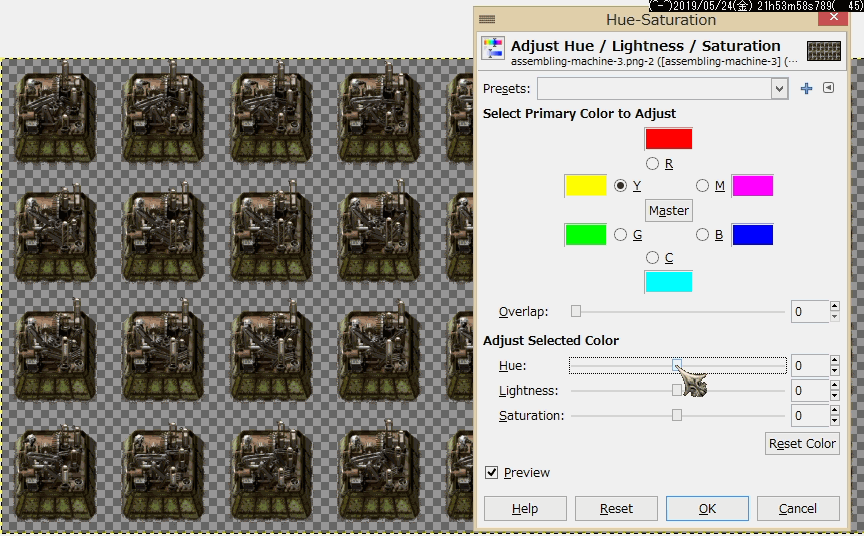Increase Hue with up stepper arrow
The width and height of the screenshot is (864, 536).
click(835, 360)
